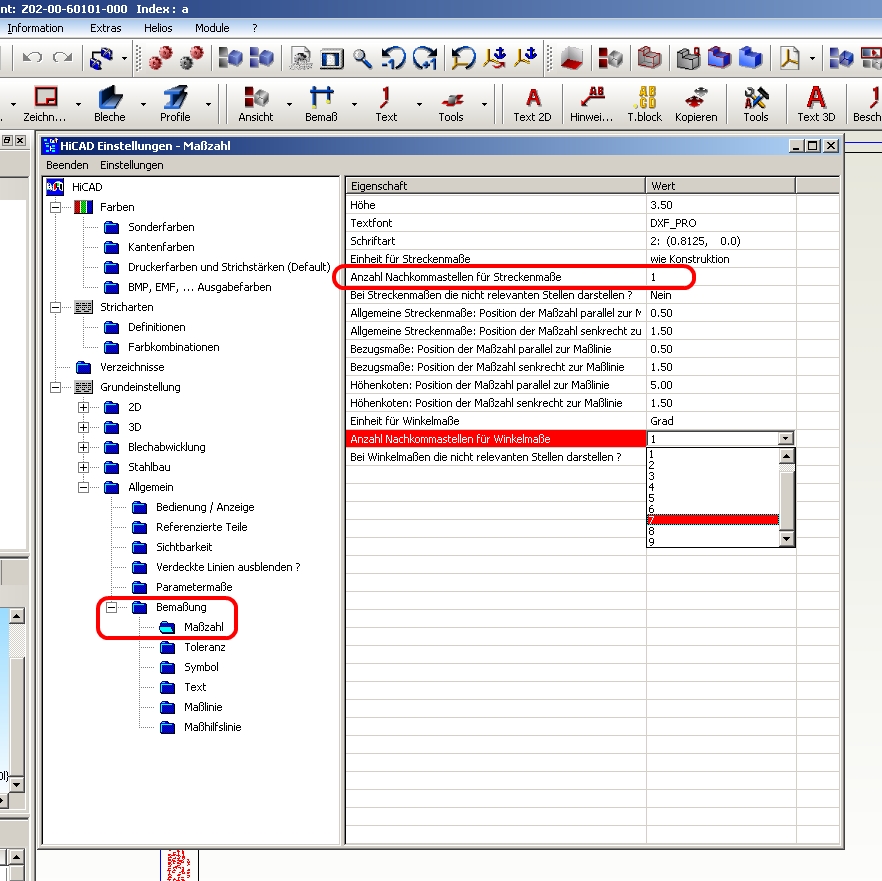
Task: Open the Einstellungen menu in settings
Action: (x=132, y=165)
